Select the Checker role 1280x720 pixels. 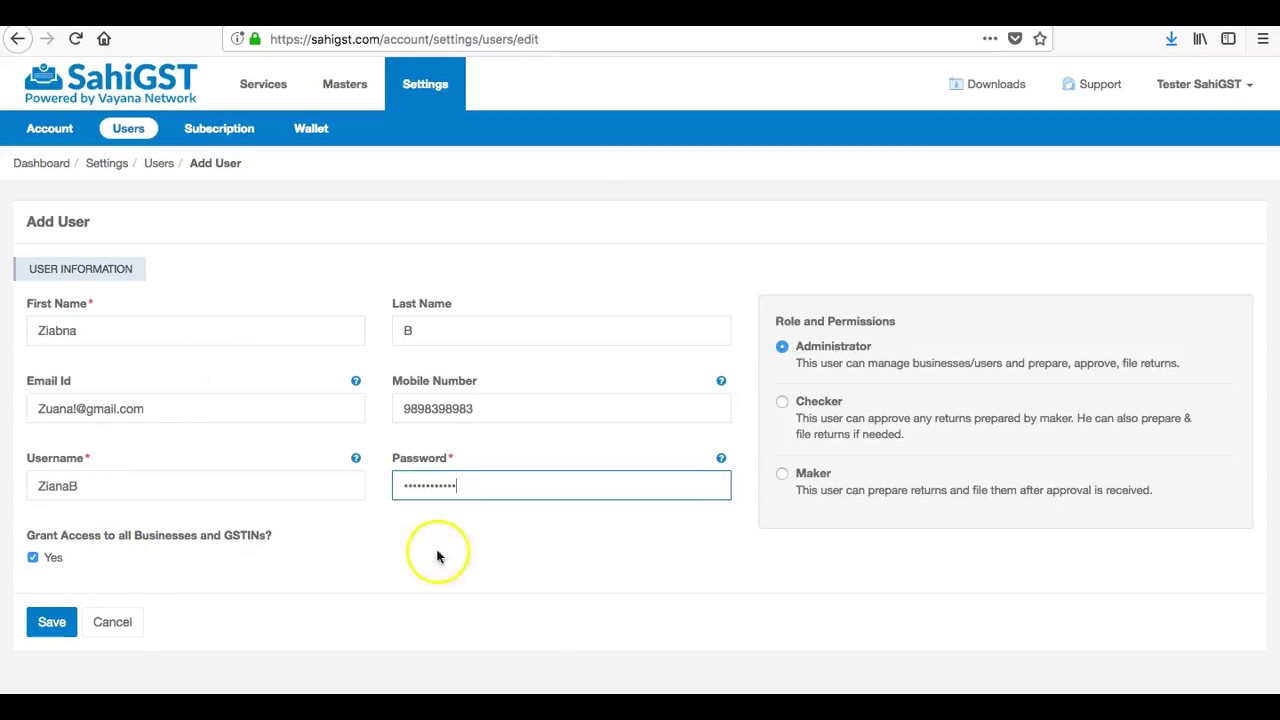pos(782,401)
